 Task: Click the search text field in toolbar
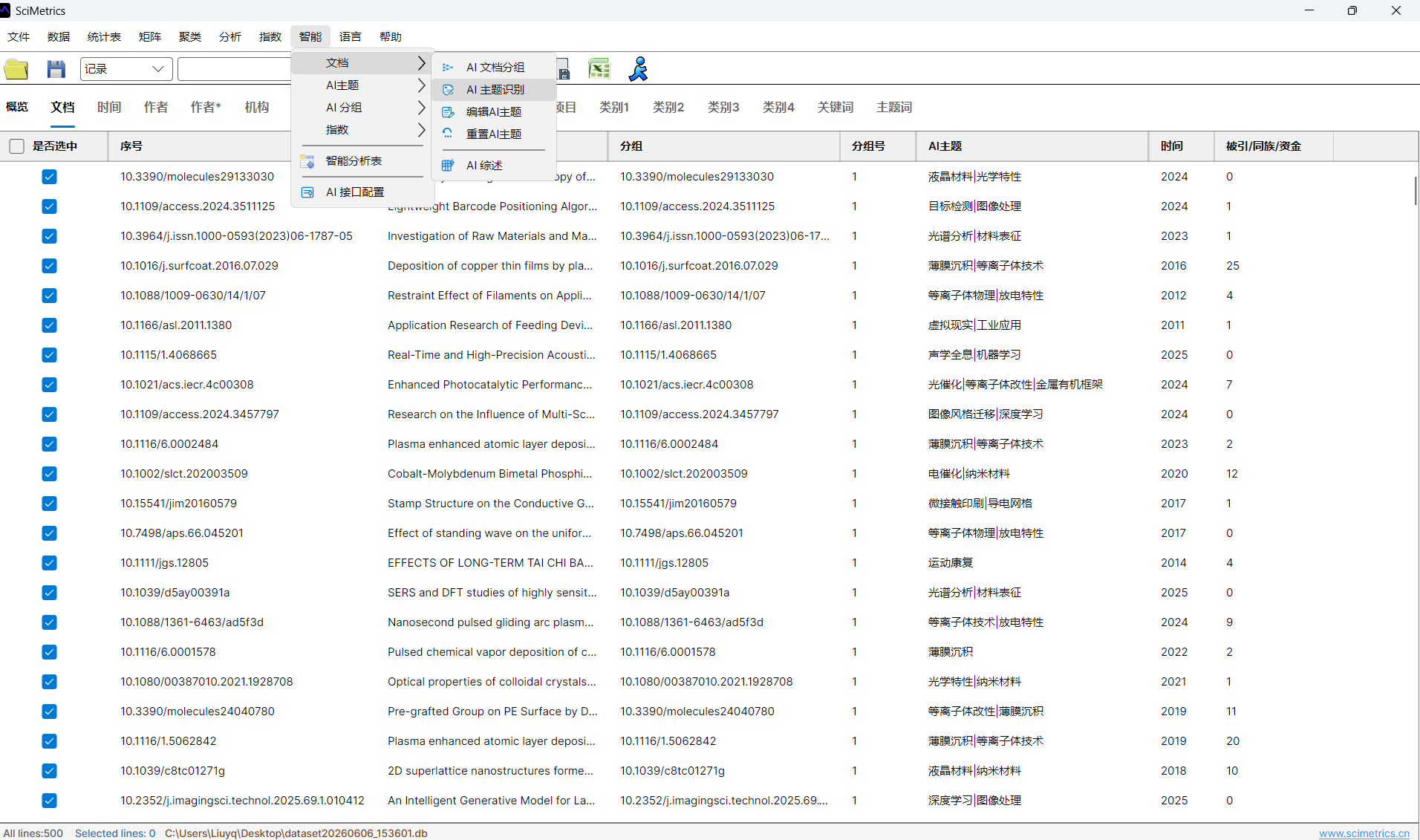pos(235,69)
